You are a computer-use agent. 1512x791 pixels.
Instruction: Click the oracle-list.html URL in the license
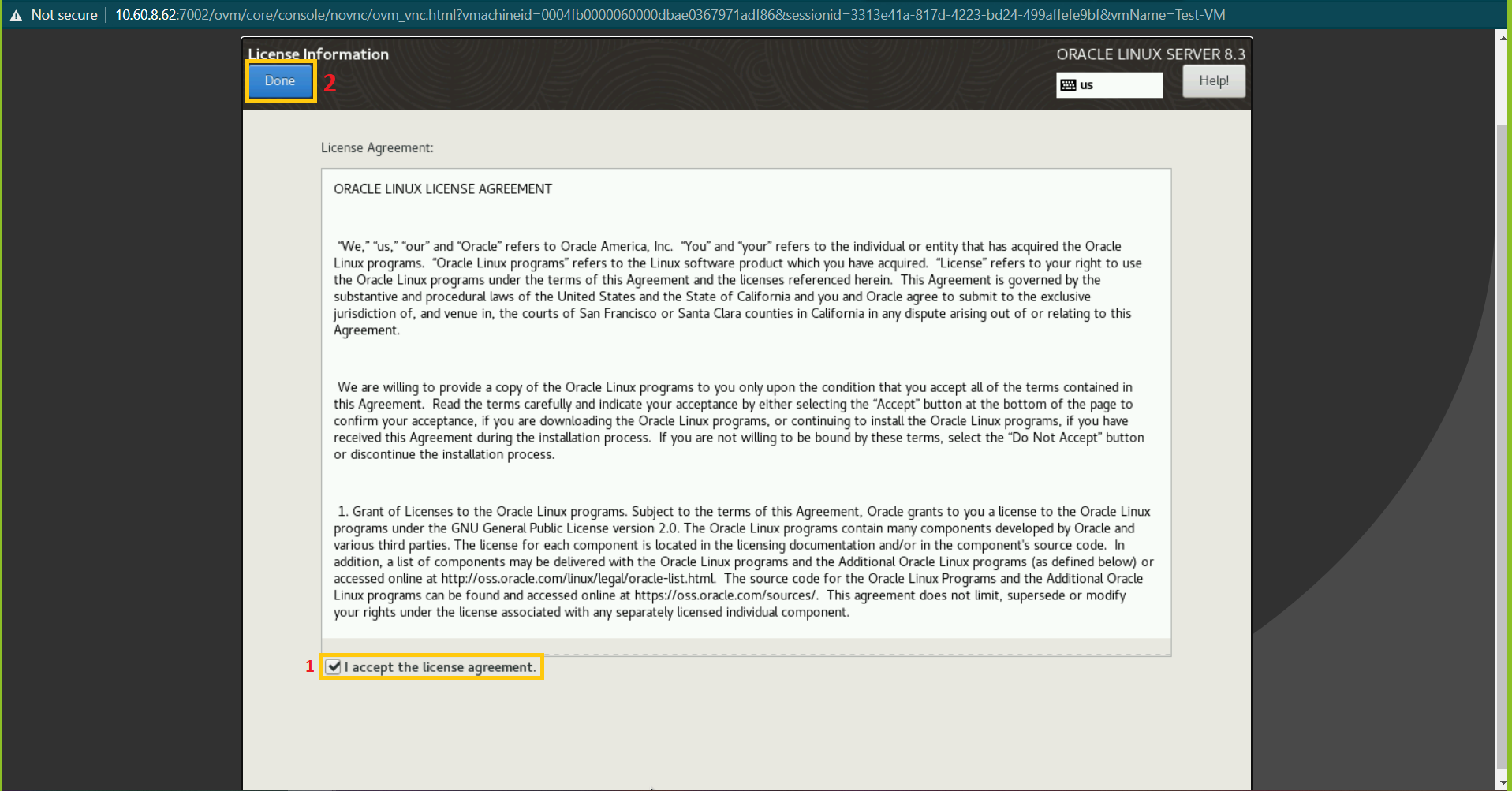tap(577, 579)
